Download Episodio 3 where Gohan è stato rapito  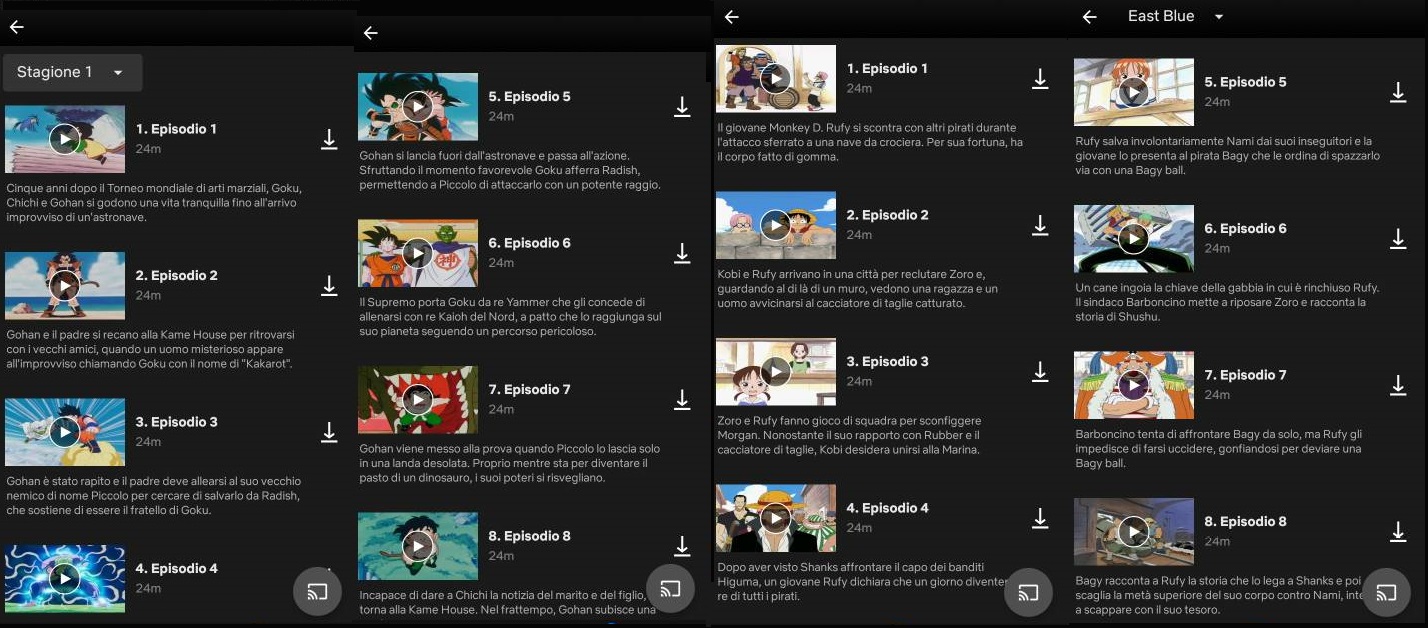click(329, 432)
